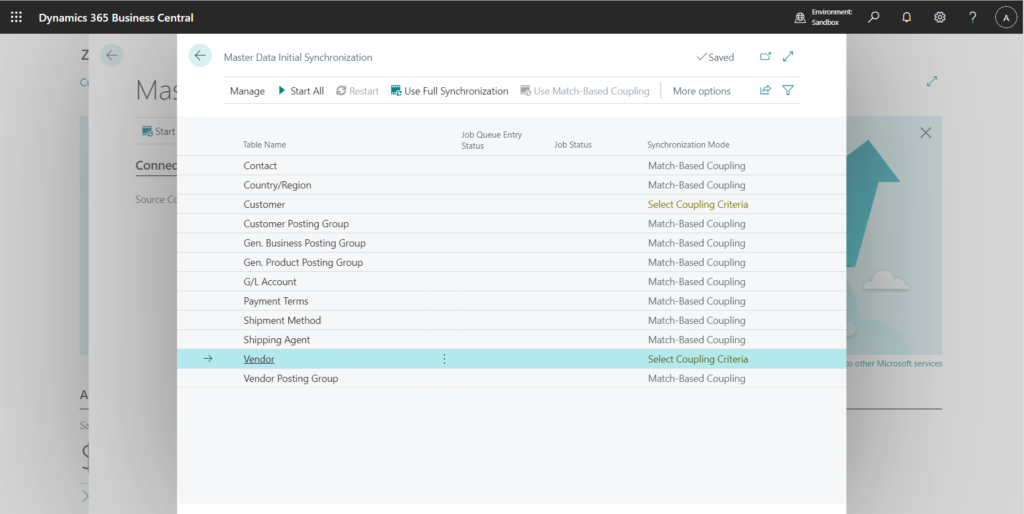This screenshot has height=514, width=1024.
Task: Select the Payment Terms row
Action: 511,301
